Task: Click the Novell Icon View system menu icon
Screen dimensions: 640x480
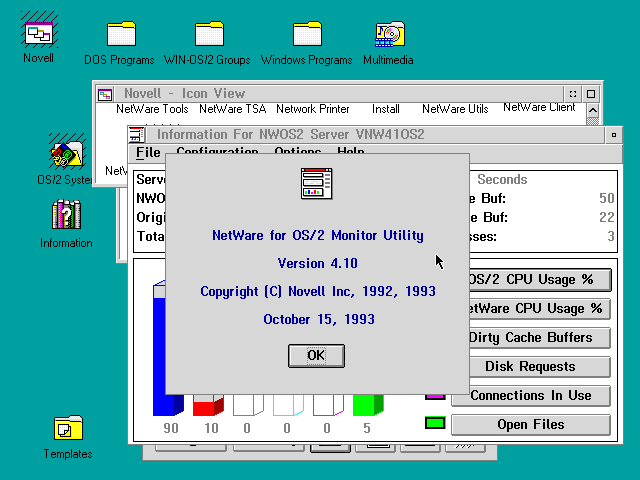Action: pos(105,95)
